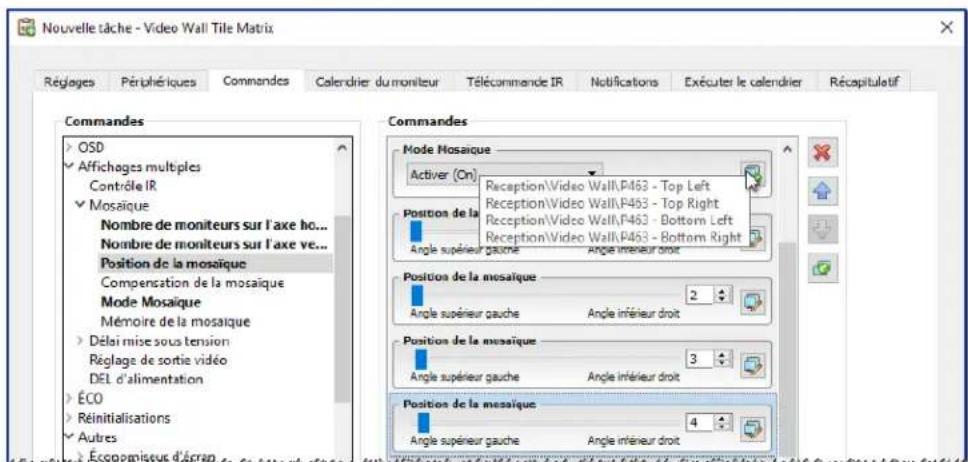968x462 pixels.
Task: Click the stepper arrows beside value 2
Action: pos(721,296)
